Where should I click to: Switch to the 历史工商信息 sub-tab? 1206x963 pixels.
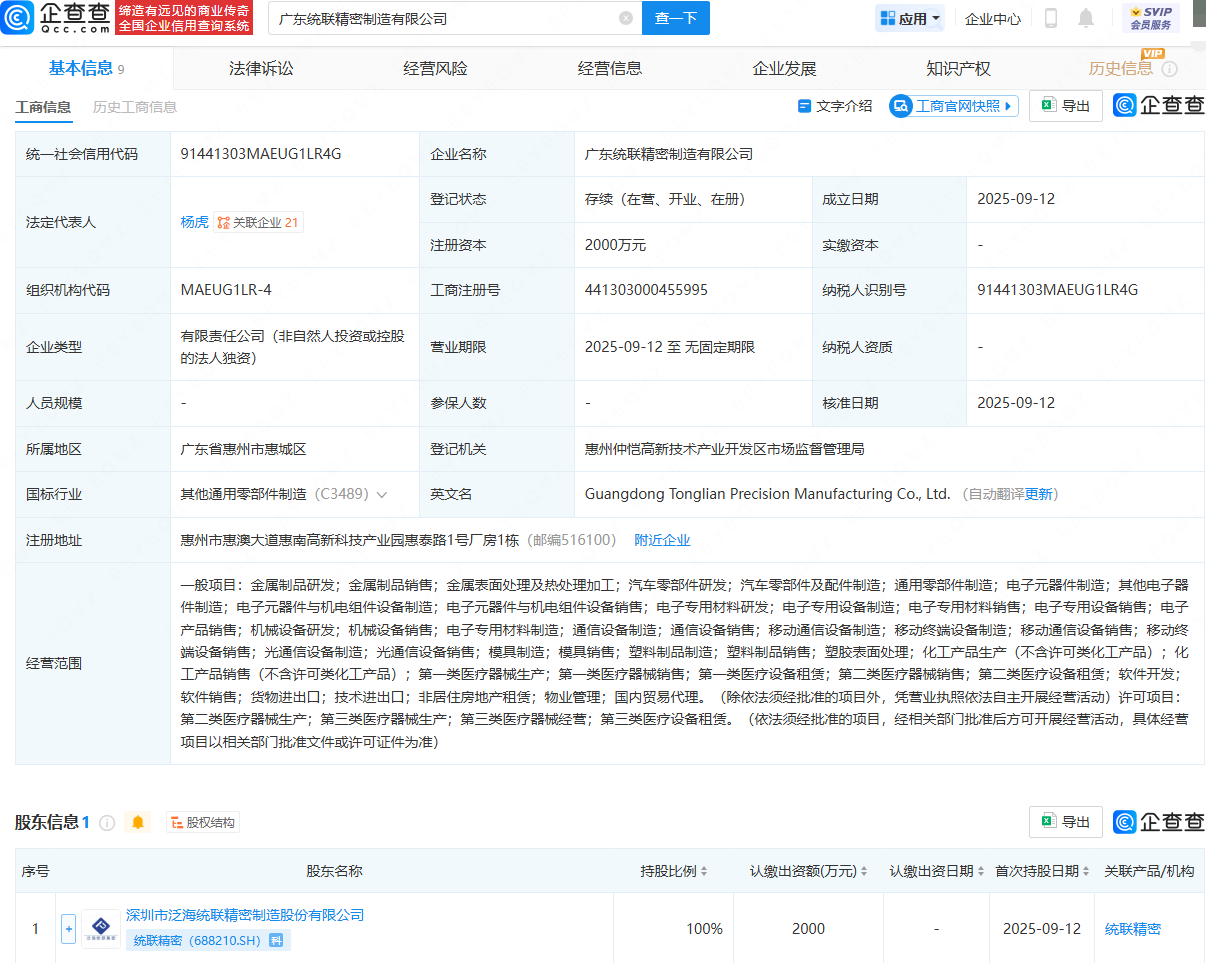pyautogui.click(x=135, y=107)
